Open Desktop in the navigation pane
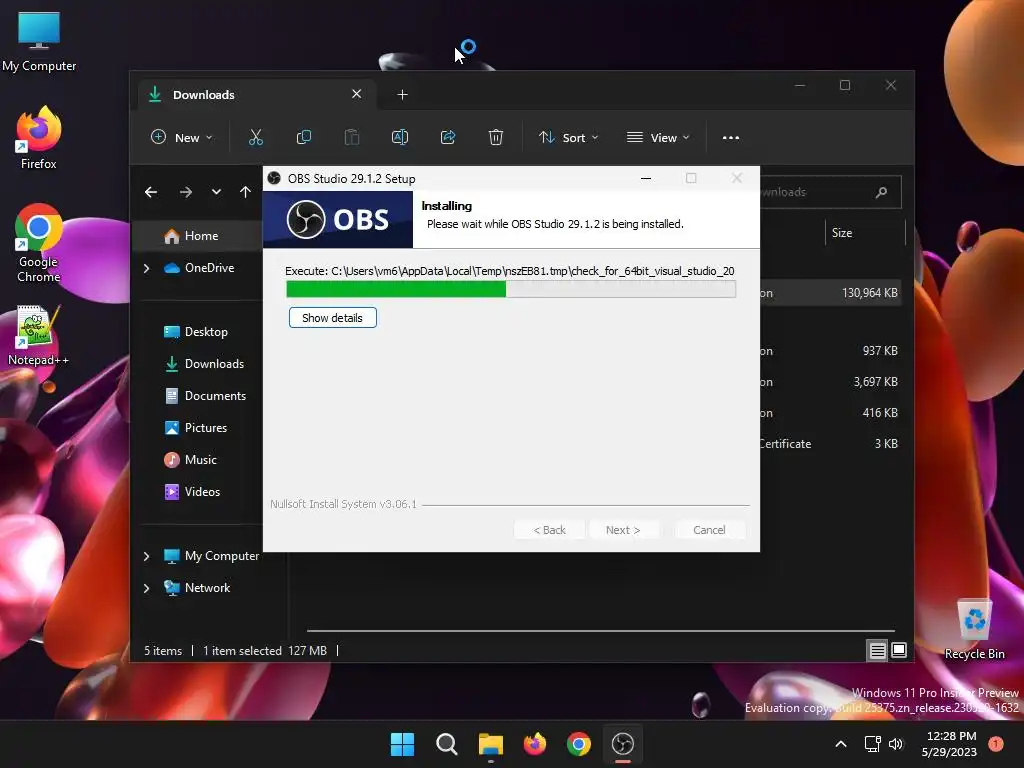Viewport: 1024px width, 768px height. tap(196, 332)
